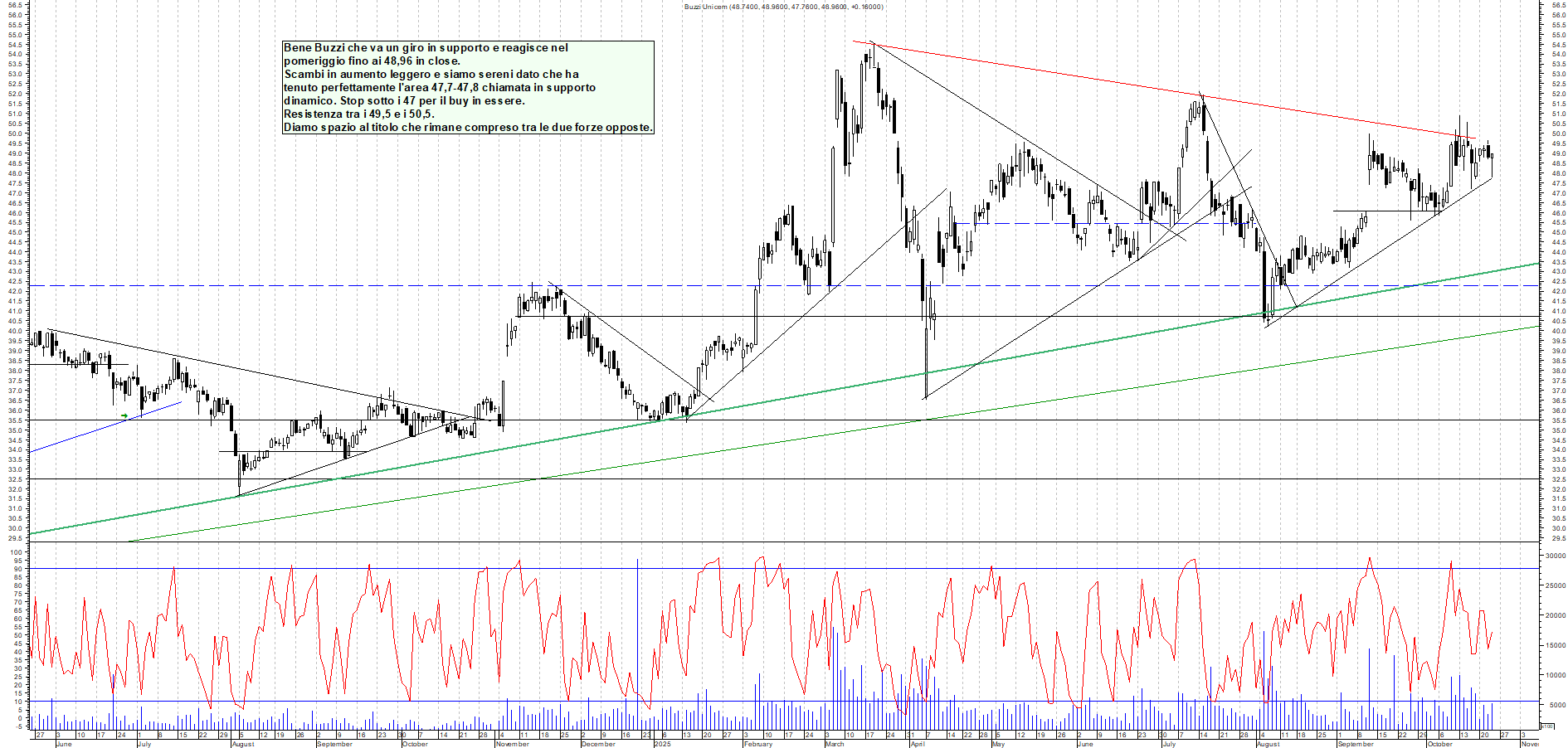The image size is (1568, 748).
Task: Select the short blue trendline
Action: 100,428
